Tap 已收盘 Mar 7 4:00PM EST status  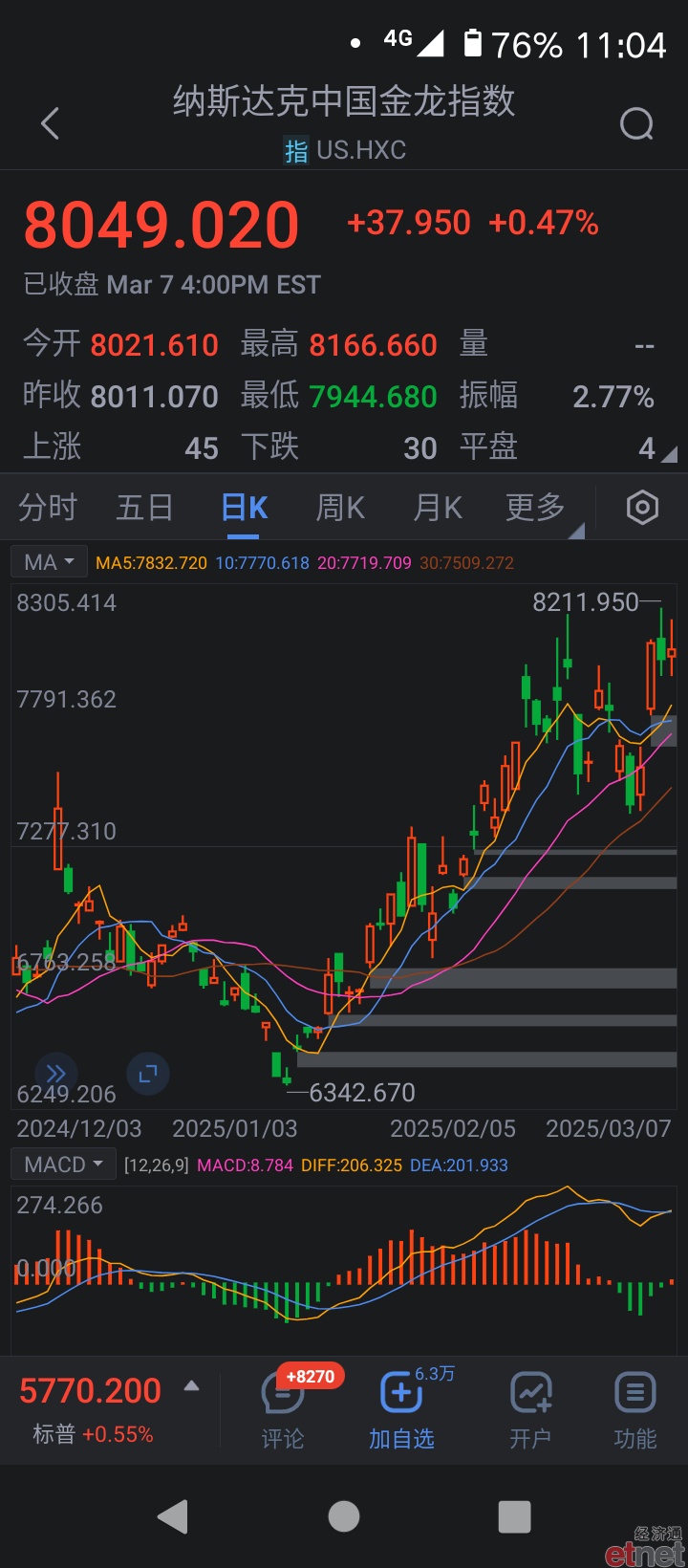pos(172,285)
